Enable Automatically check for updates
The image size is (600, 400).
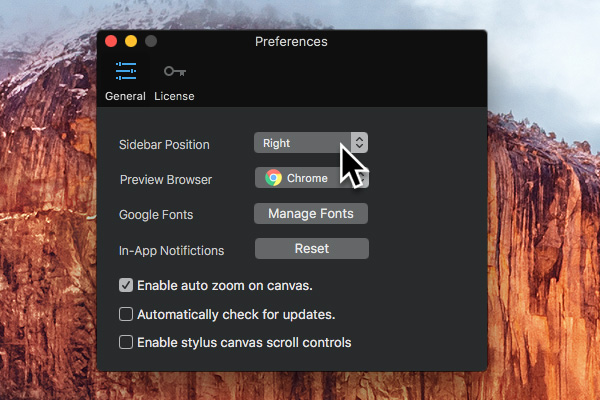tap(126, 314)
